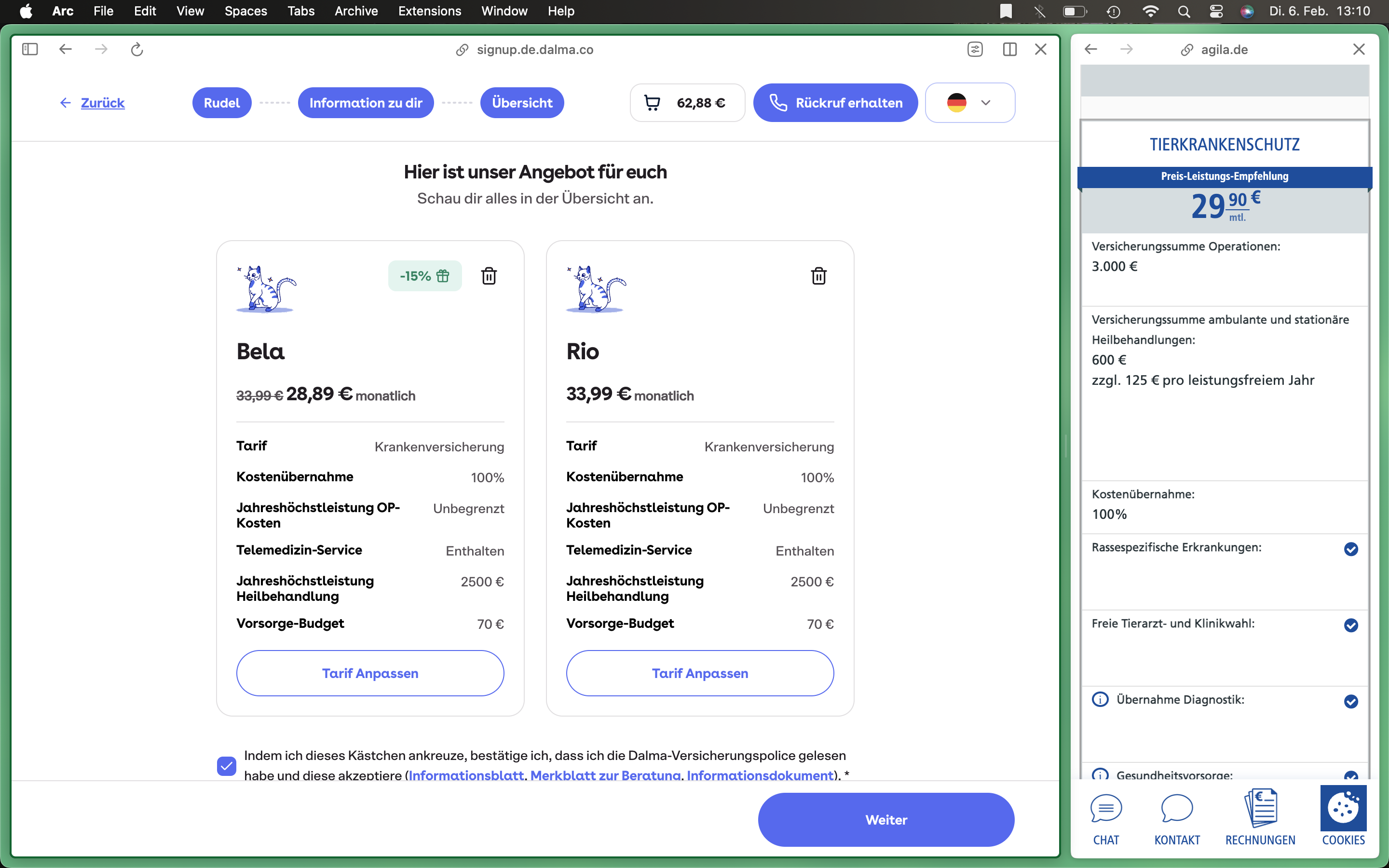This screenshot has width=1389, height=868.
Task: Click the -15% discount badge on Bela
Action: pos(425,276)
